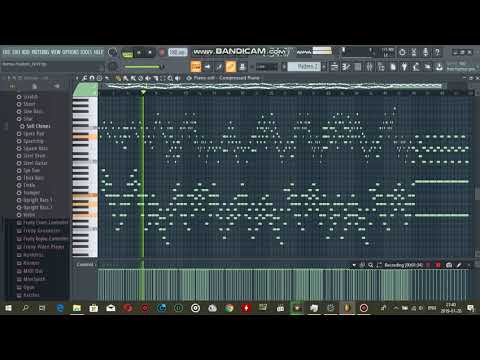Click the download arrow icon in toolbar
Screen dimensions: 480x360
click(439, 67)
